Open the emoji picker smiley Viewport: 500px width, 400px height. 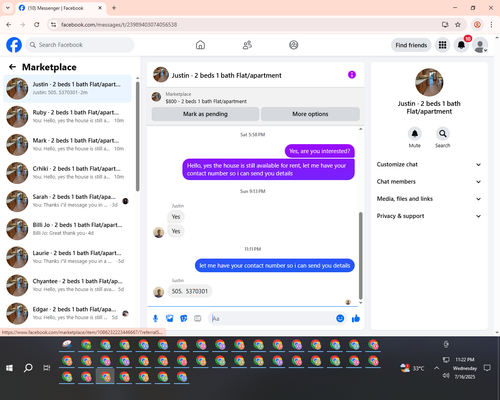[x=340, y=318]
